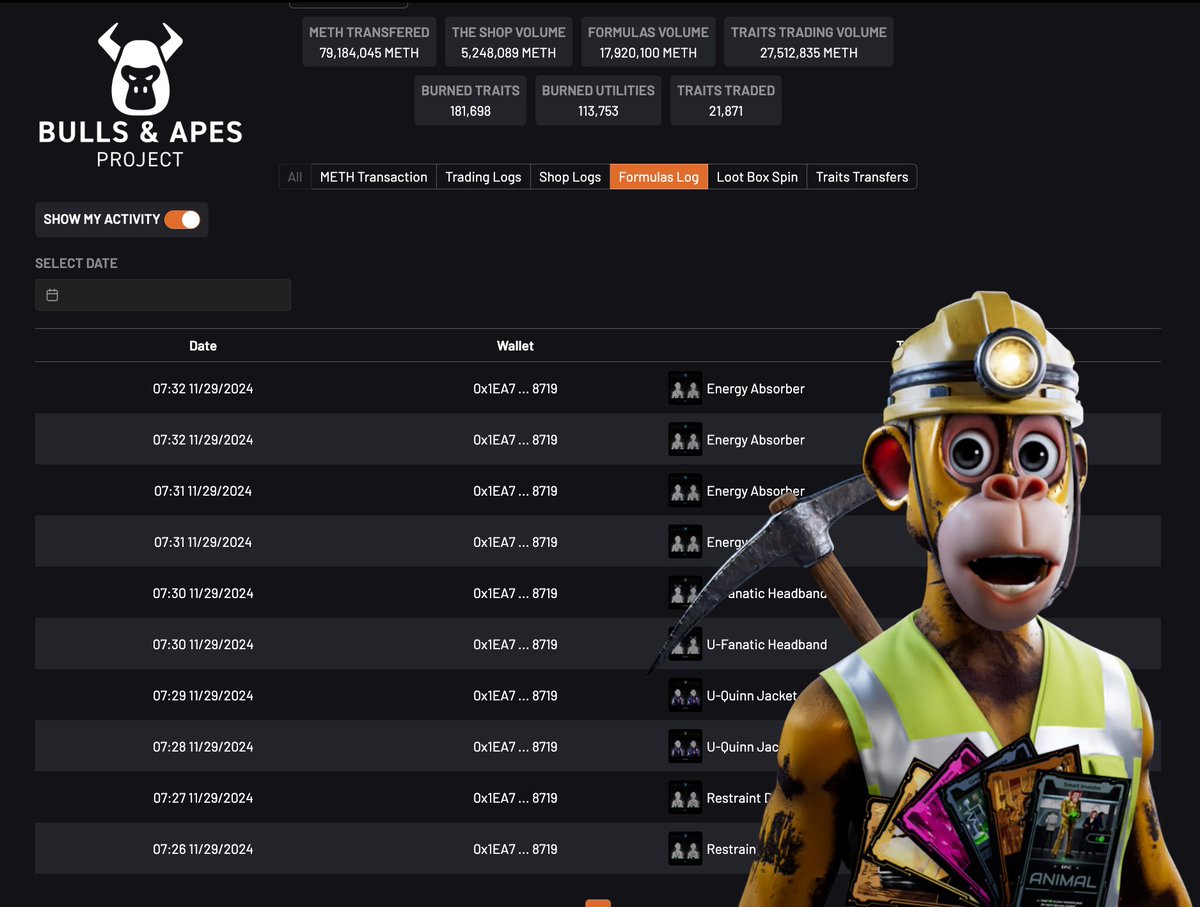Viewport: 1200px width, 907px height.
Task: Switch to the Trading Logs tab
Action: [x=483, y=176]
